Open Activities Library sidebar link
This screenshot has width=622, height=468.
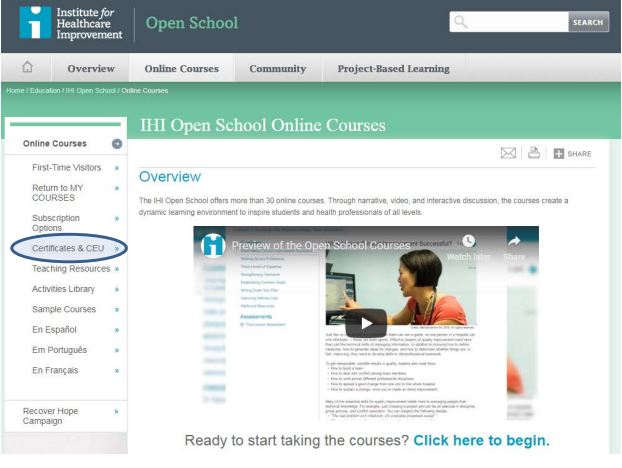pos(63,289)
